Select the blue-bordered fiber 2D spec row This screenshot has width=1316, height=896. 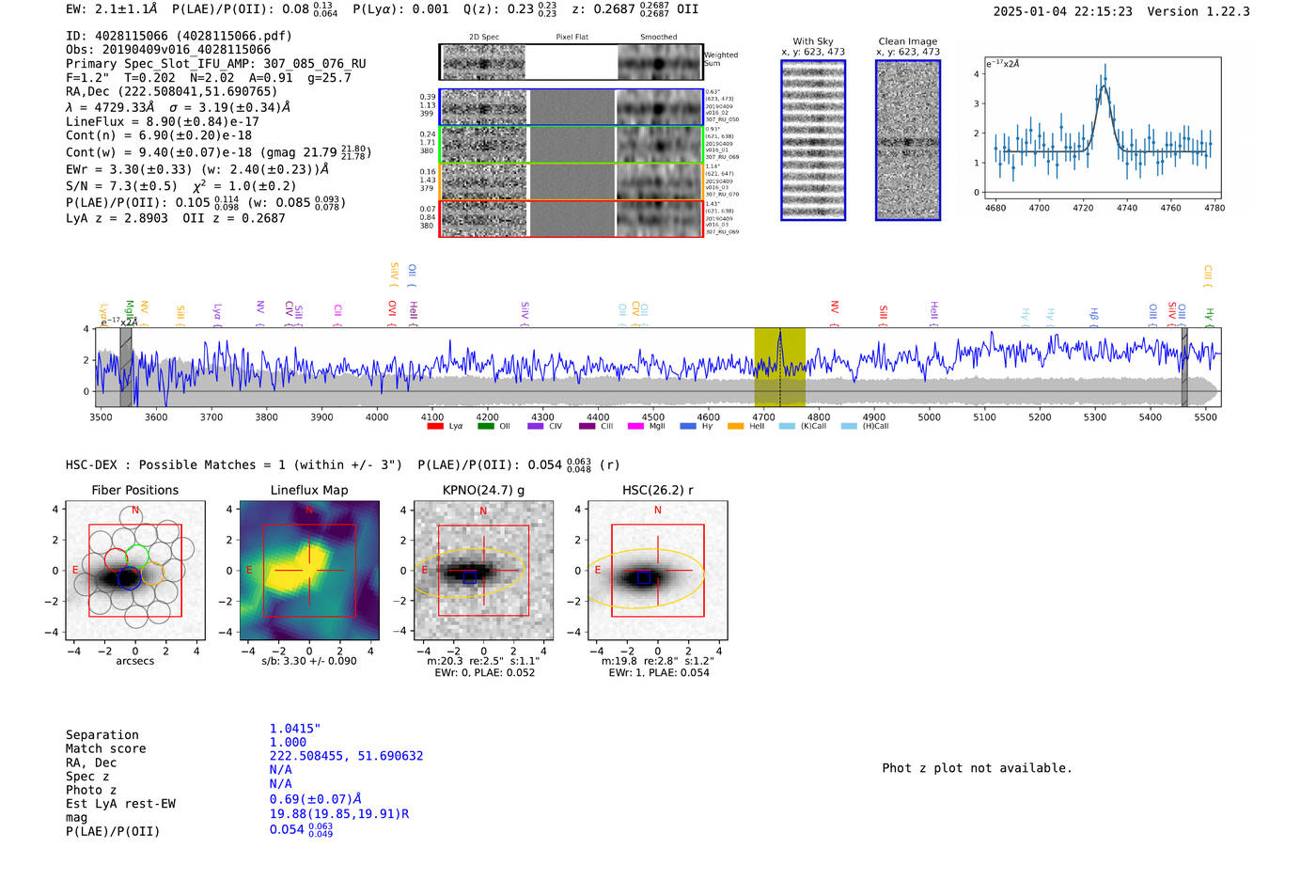click(484, 107)
